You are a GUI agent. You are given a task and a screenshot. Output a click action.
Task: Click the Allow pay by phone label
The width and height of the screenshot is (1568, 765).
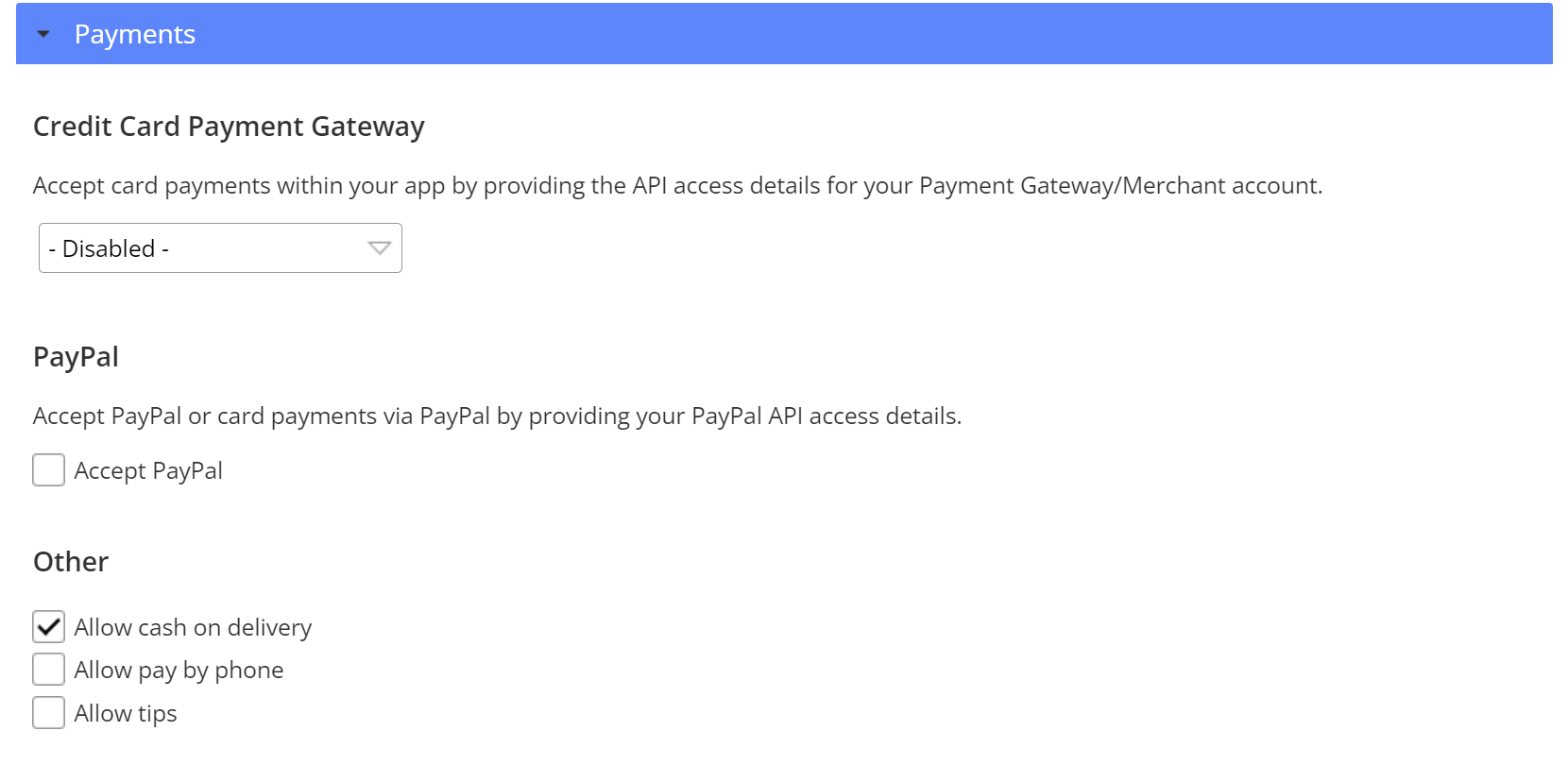pos(179,669)
